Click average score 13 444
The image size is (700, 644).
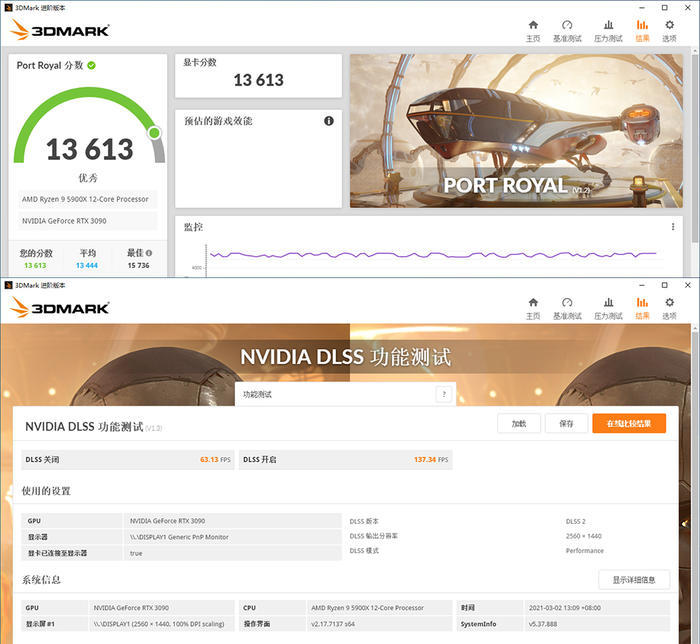(x=87, y=266)
